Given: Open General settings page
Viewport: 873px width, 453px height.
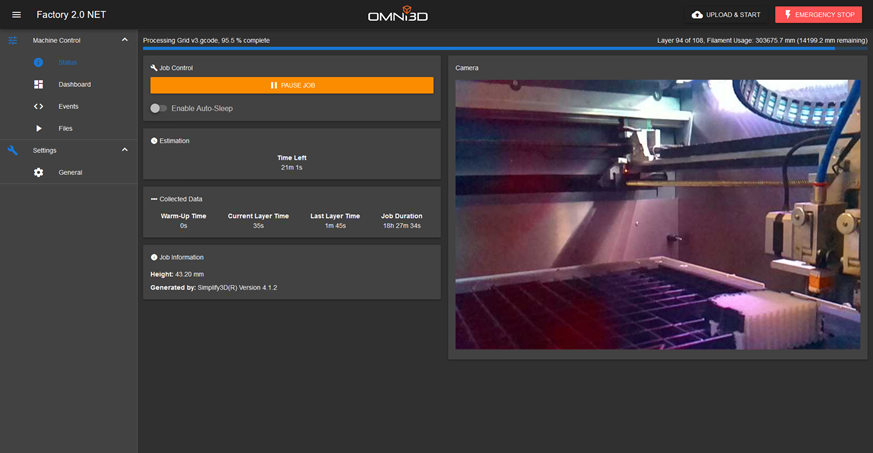Looking at the screenshot, I should click(69, 173).
